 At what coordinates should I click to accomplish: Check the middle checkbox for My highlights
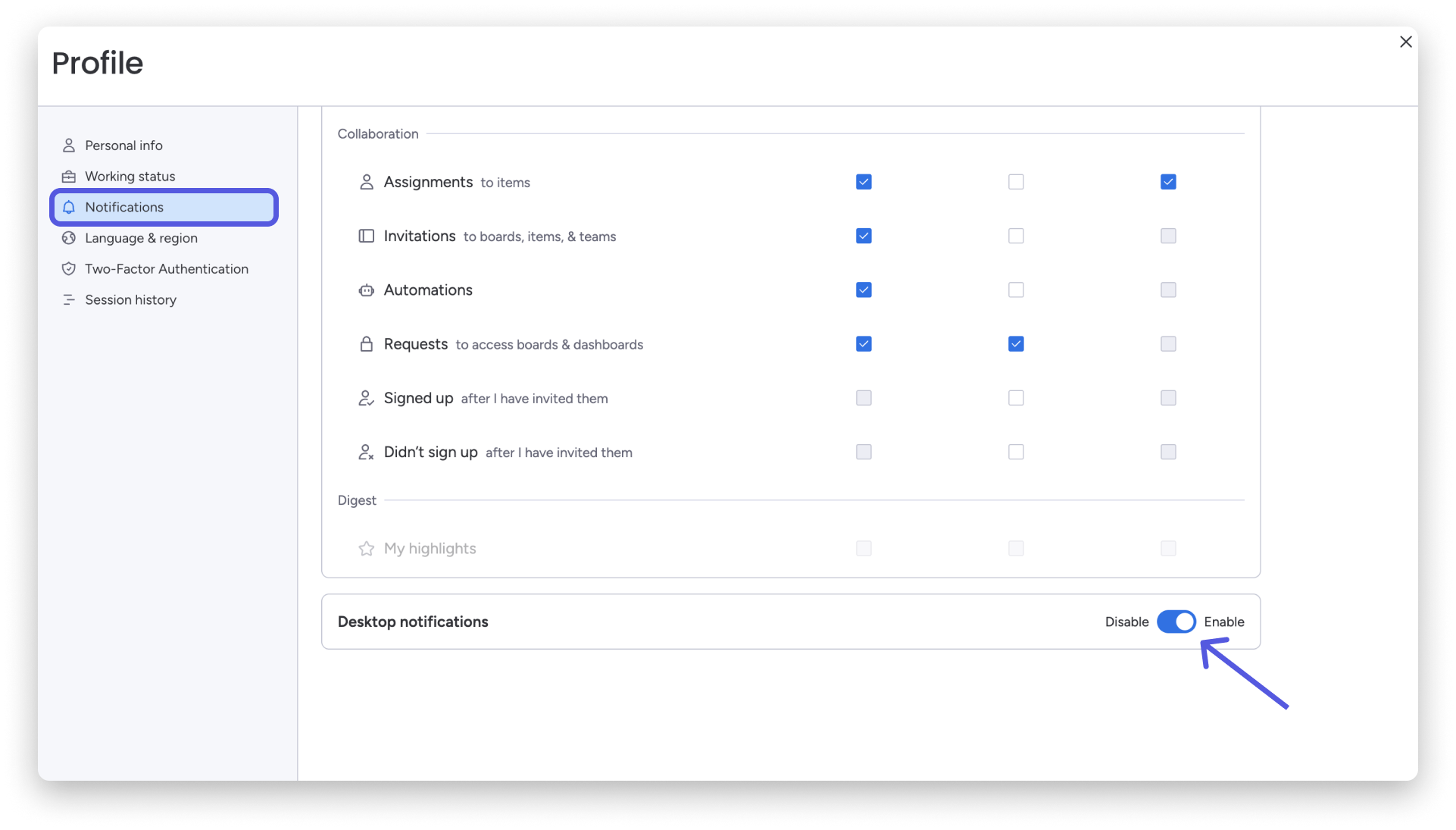(1016, 548)
